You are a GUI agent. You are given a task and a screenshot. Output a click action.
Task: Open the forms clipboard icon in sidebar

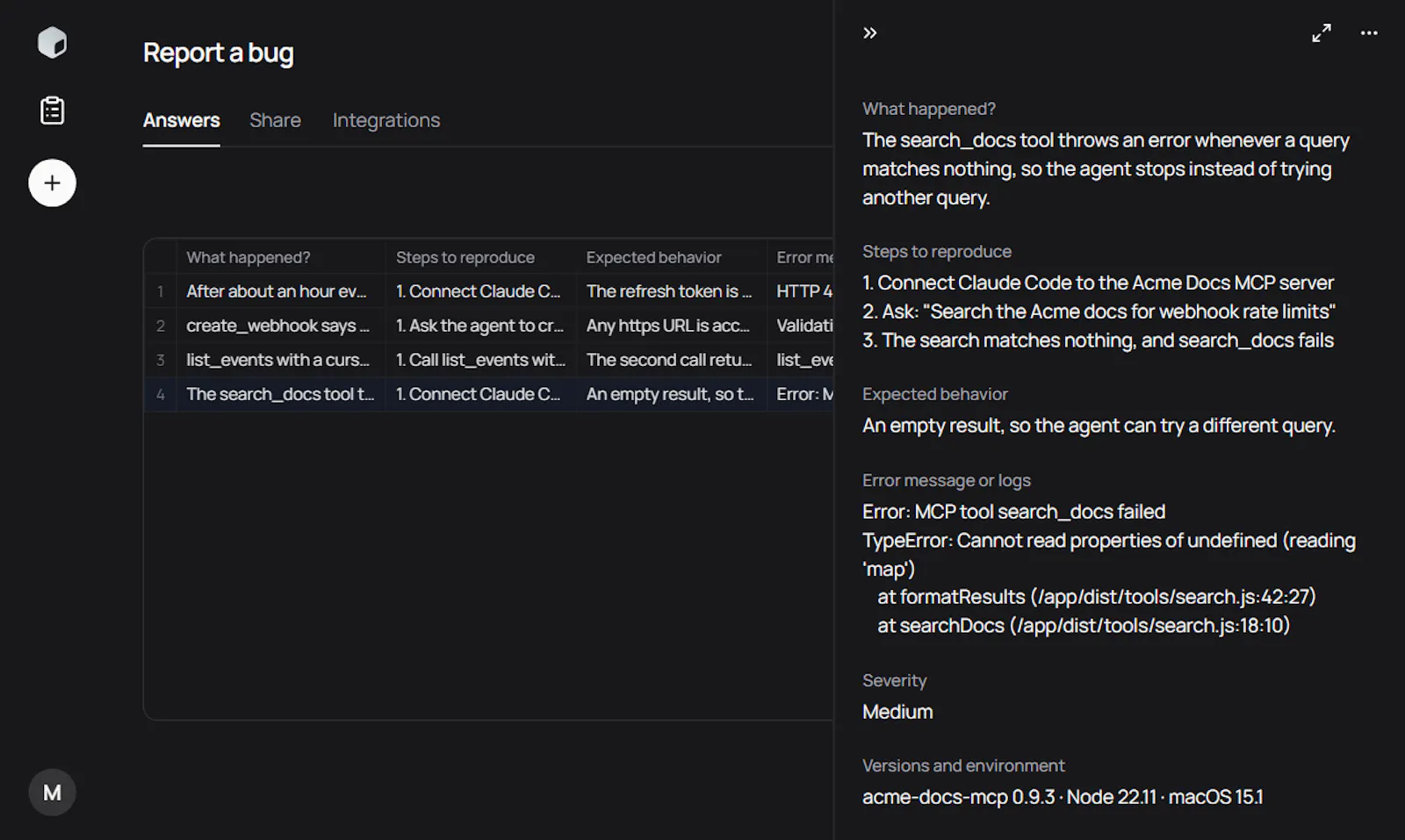[52, 111]
